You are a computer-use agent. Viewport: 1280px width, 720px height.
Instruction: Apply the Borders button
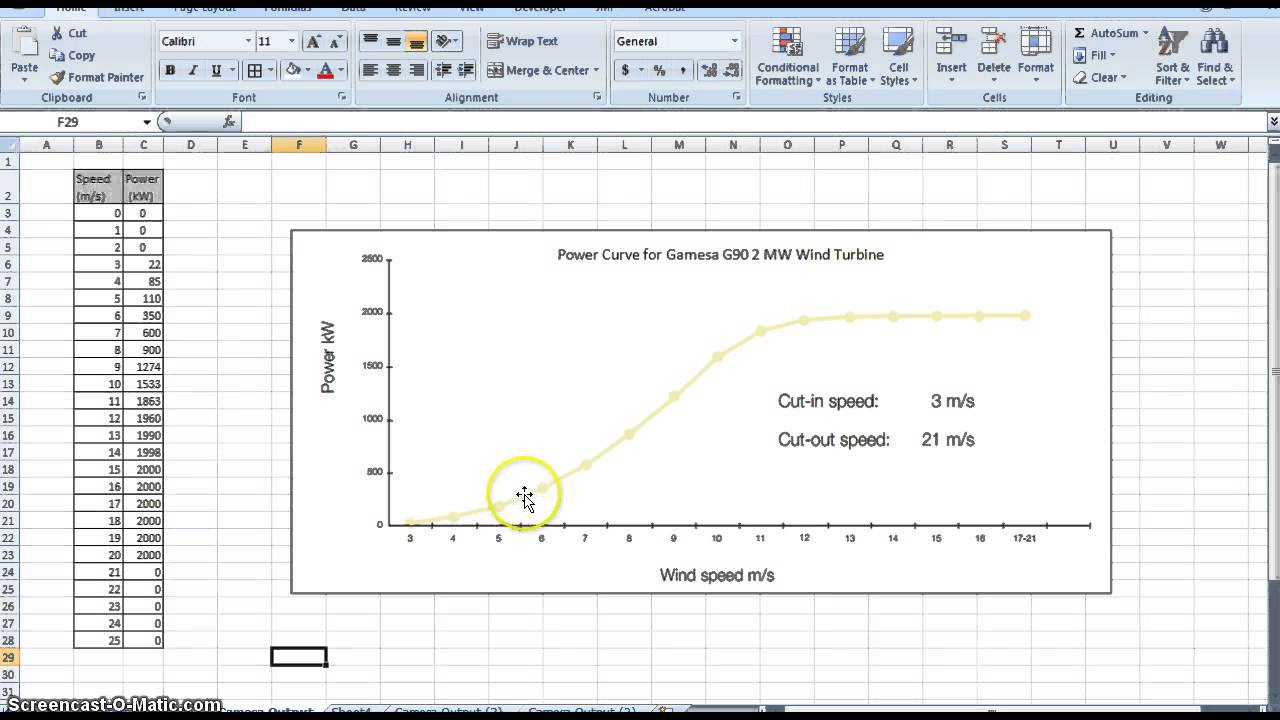(255, 70)
